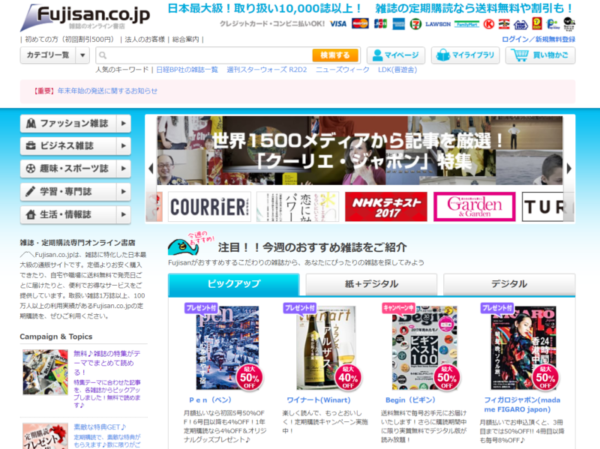
Task: Open the 買い物かご cart button
Action: click(x=540, y=55)
